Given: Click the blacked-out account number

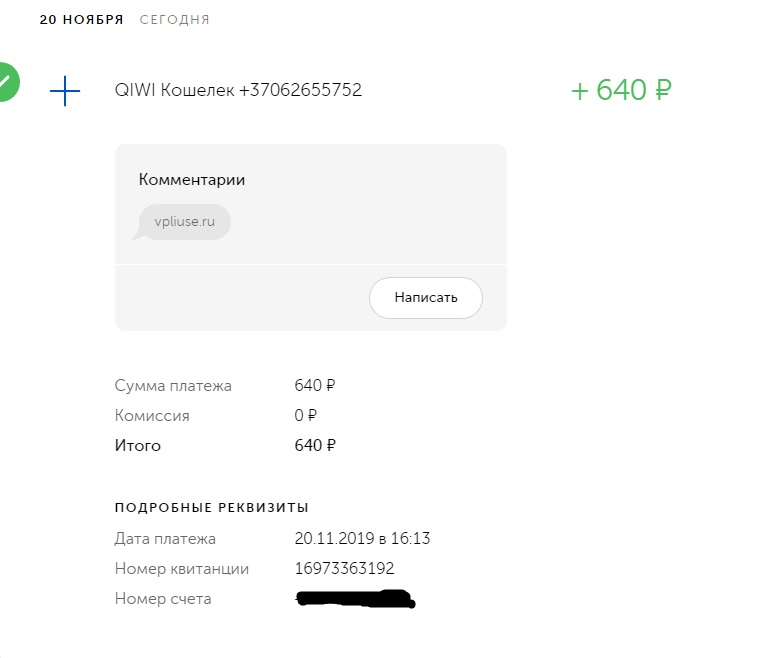Looking at the screenshot, I should (356, 599).
